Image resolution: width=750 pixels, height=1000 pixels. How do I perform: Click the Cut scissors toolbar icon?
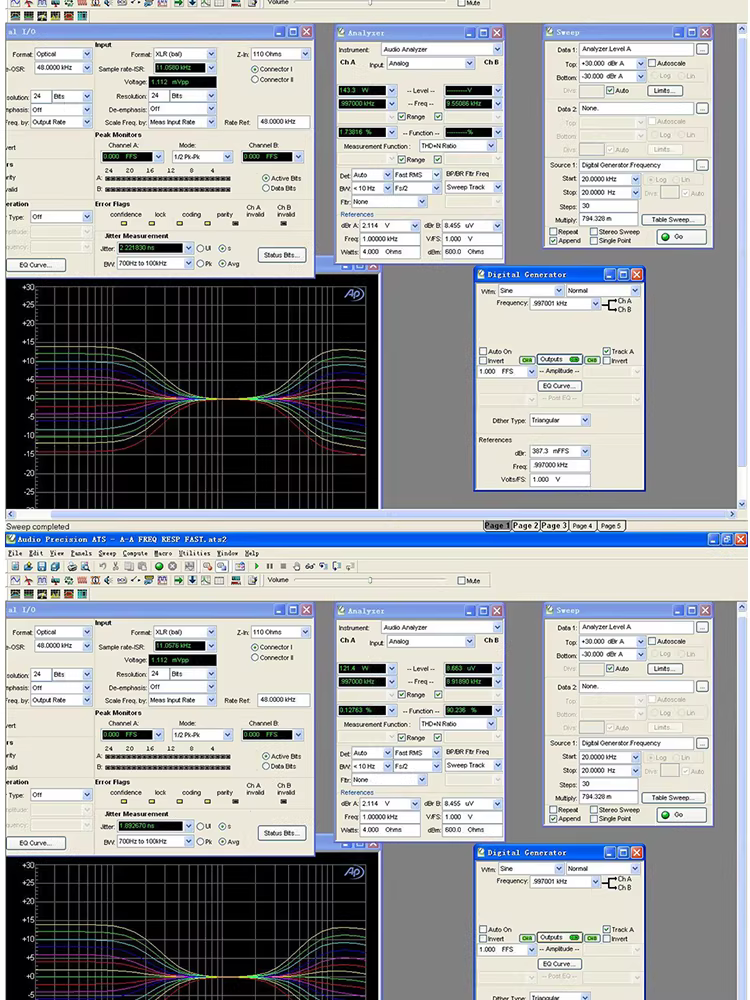tap(118, 566)
